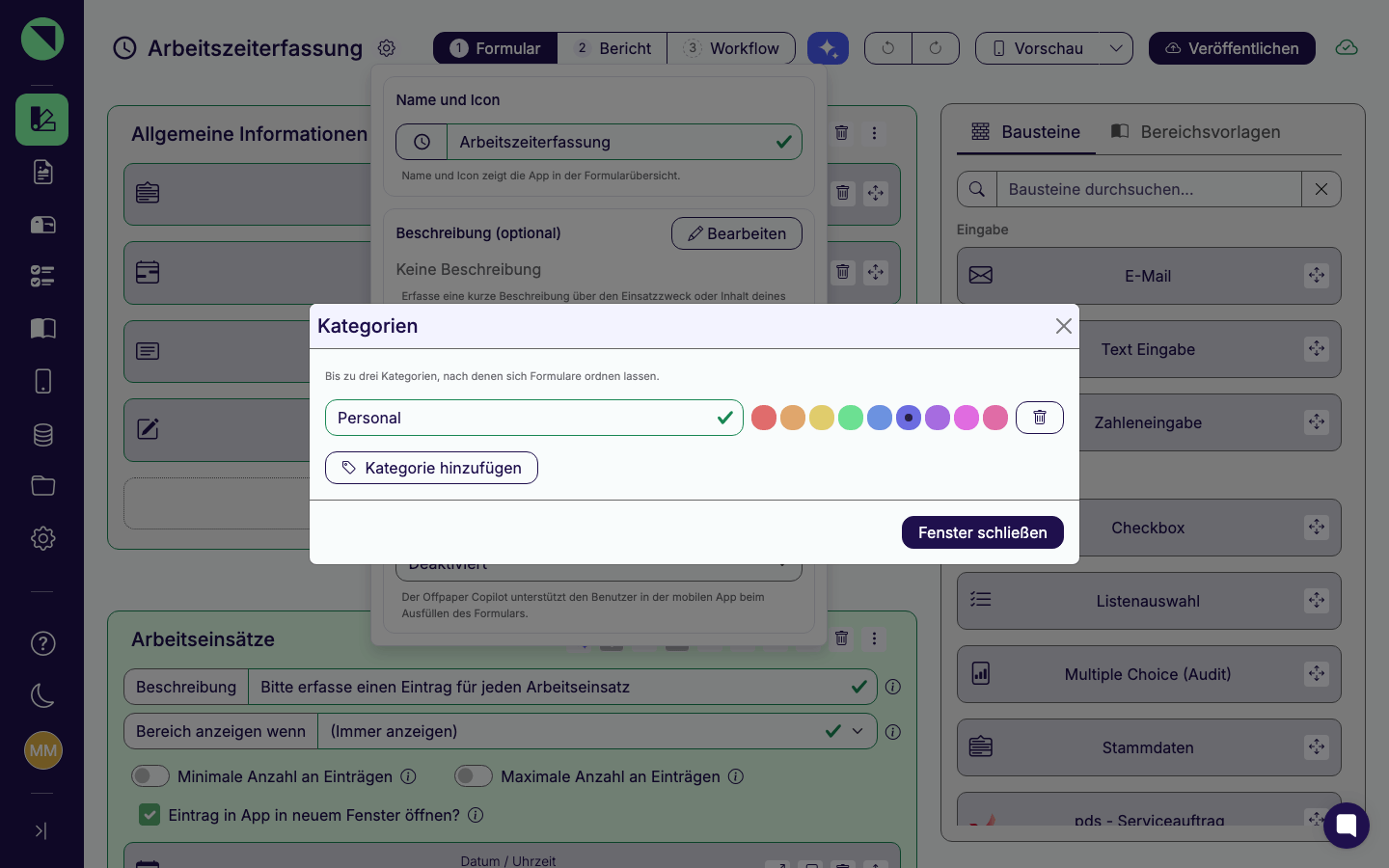Open the database icon in the sidebar

42,434
